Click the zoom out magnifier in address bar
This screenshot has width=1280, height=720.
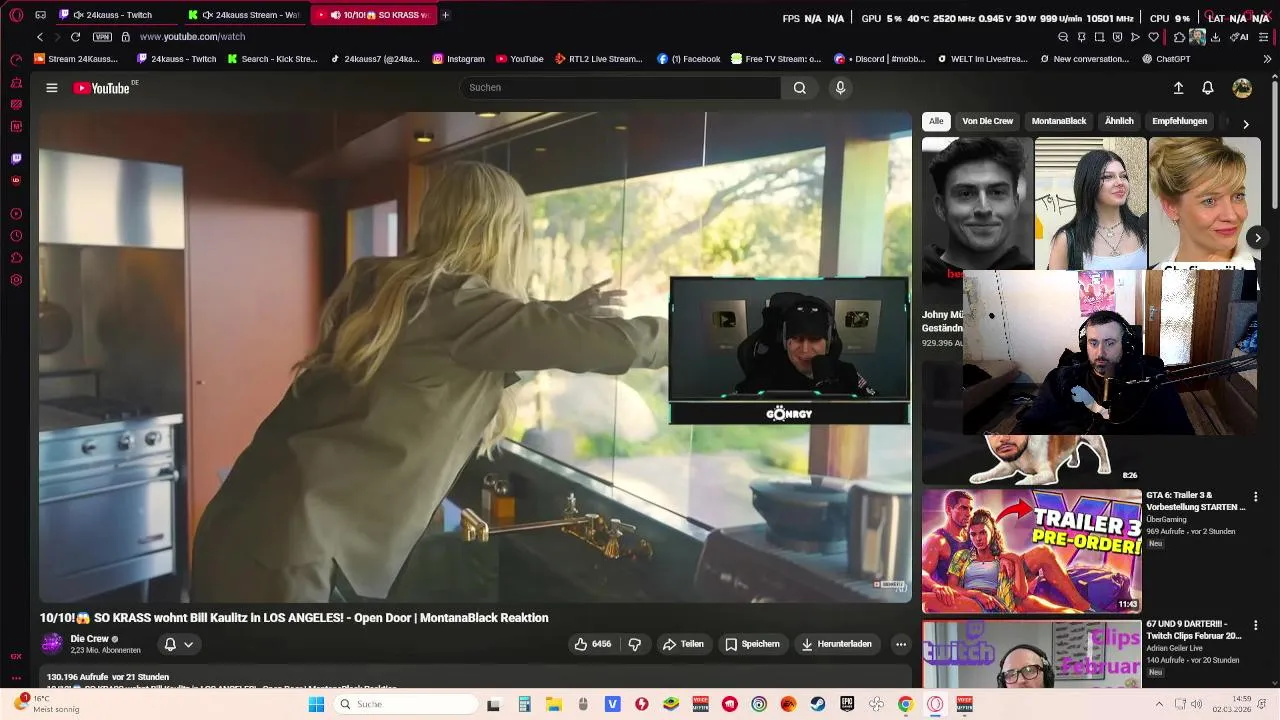(x=1063, y=37)
